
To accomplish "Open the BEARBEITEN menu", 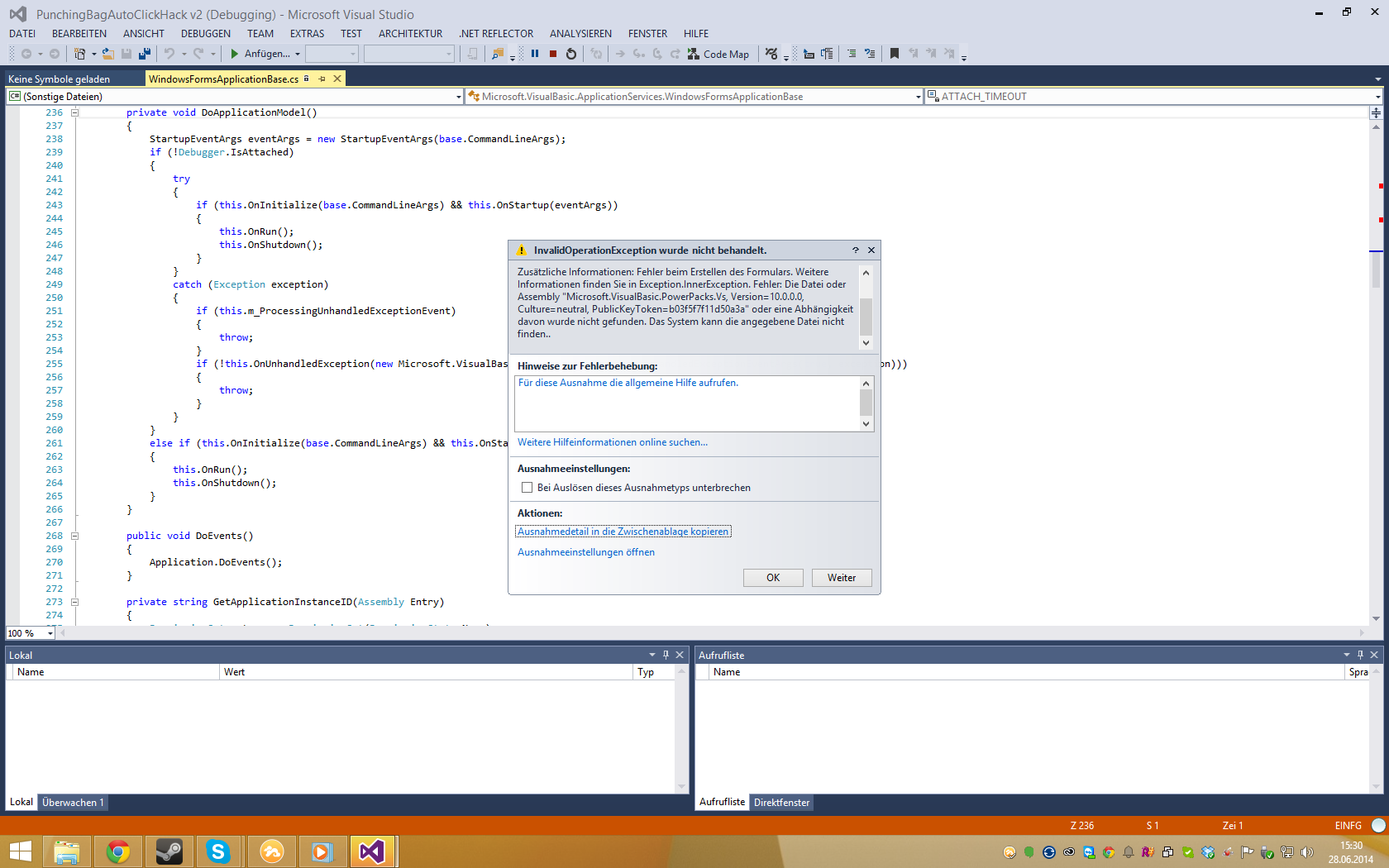I will coord(79,34).
